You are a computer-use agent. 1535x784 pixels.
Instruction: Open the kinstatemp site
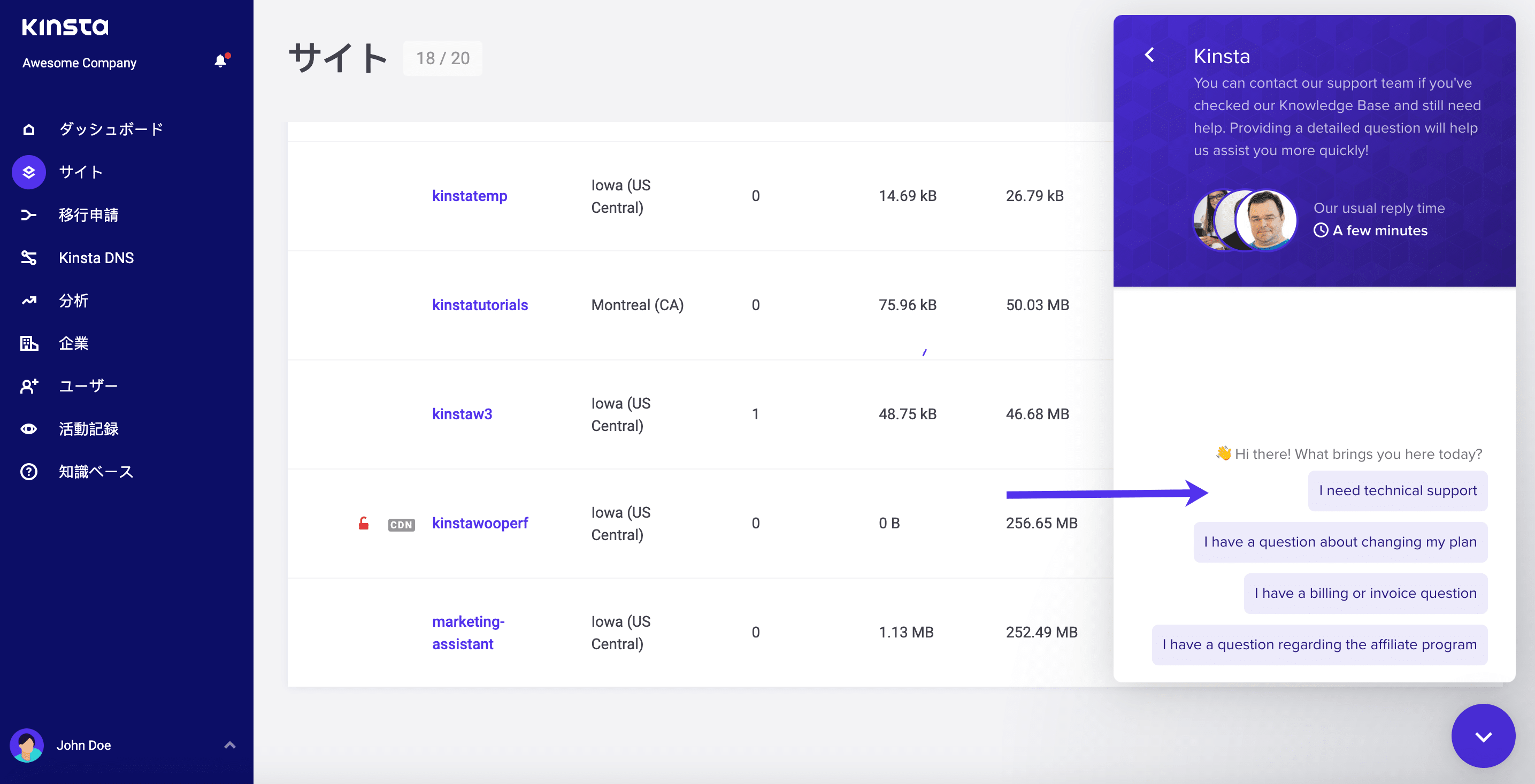(x=470, y=196)
